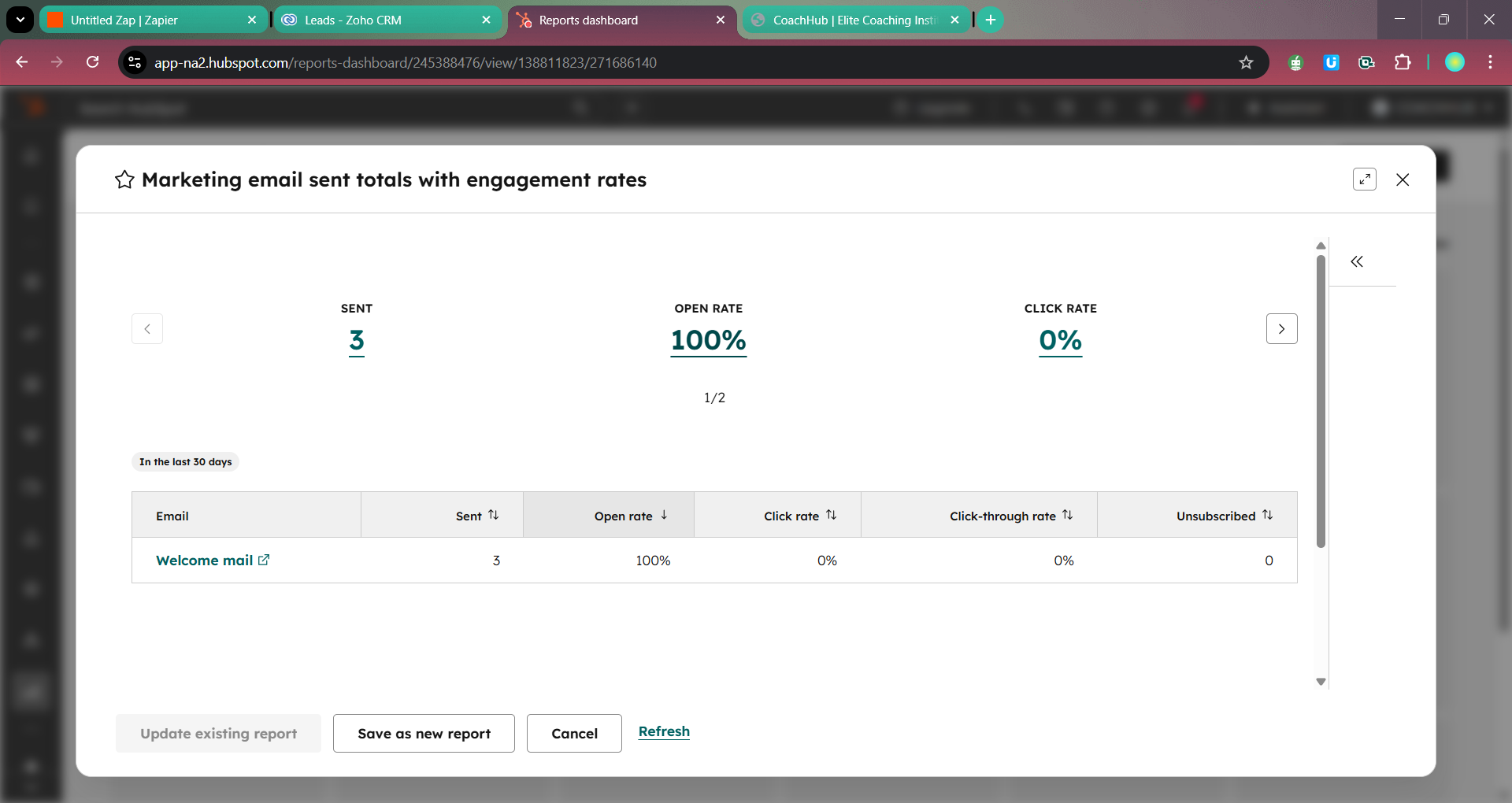The image size is (1512, 803).
Task: Click the Cancel button
Action: pos(574,733)
